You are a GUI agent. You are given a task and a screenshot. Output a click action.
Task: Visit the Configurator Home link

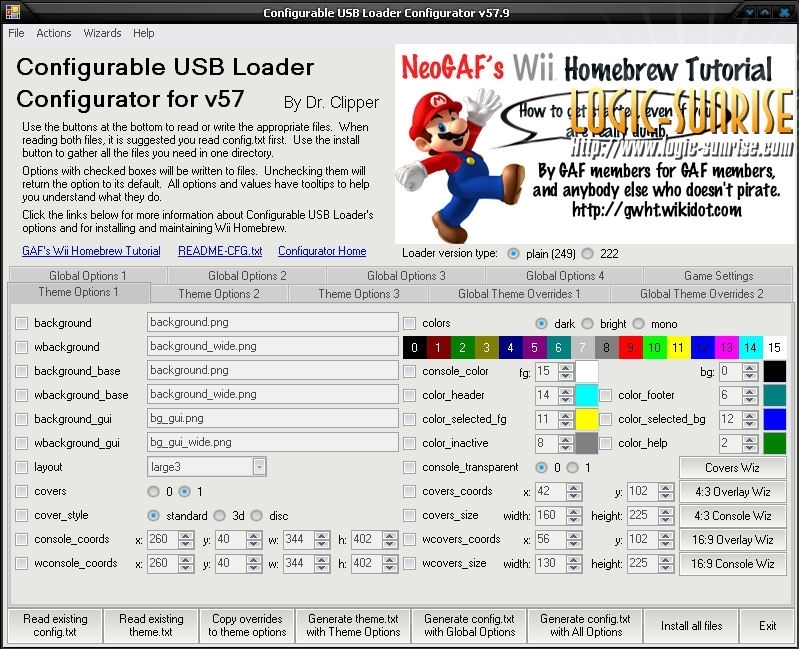pyautogui.click(x=322, y=251)
